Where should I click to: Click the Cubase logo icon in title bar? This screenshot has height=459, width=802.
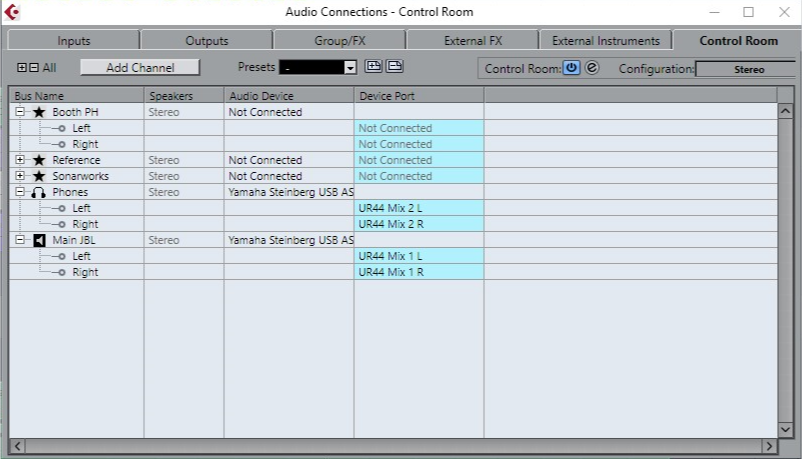tap(11, 12)
